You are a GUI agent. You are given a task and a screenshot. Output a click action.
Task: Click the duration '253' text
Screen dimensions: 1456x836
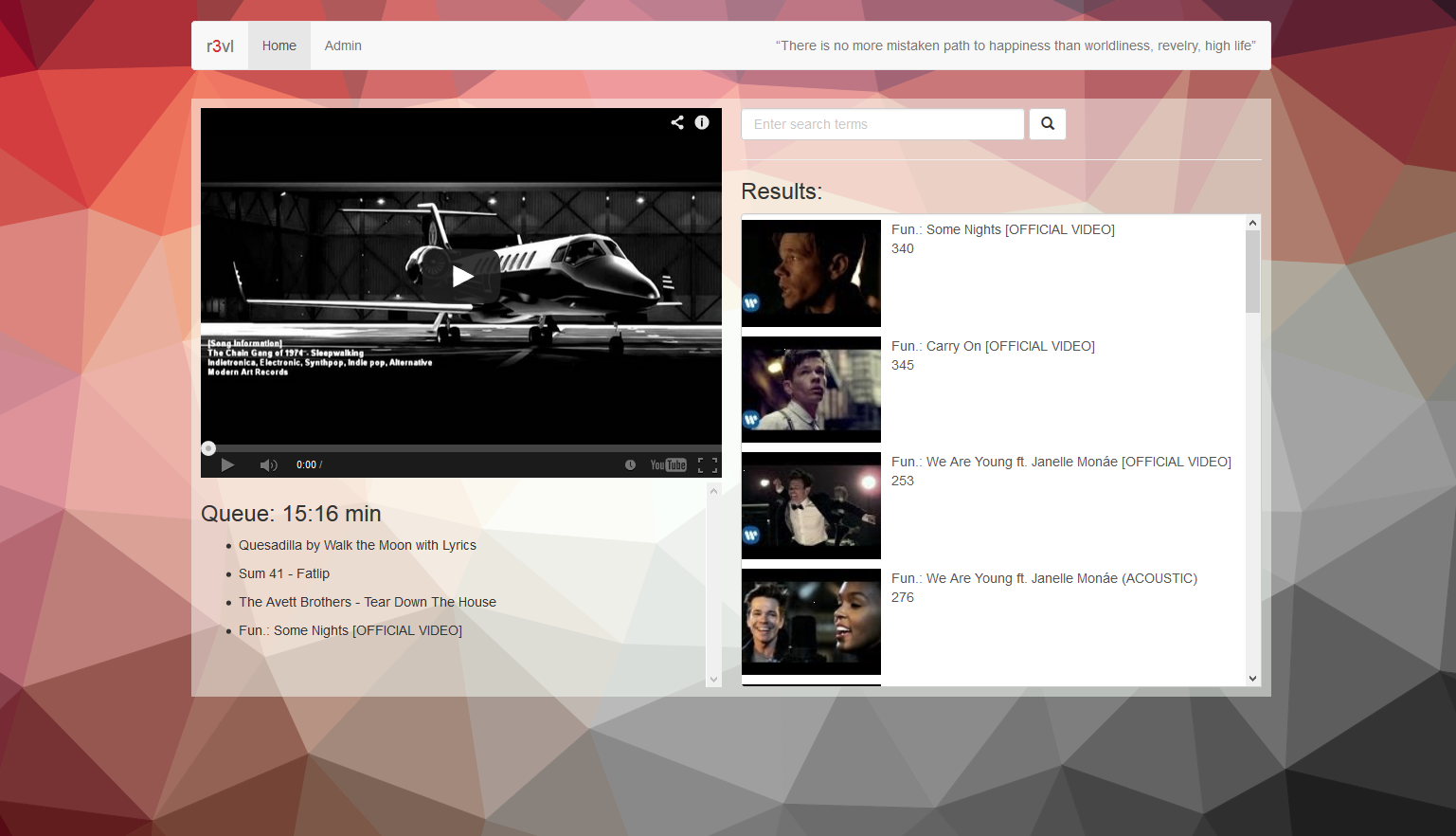point(903,481)
